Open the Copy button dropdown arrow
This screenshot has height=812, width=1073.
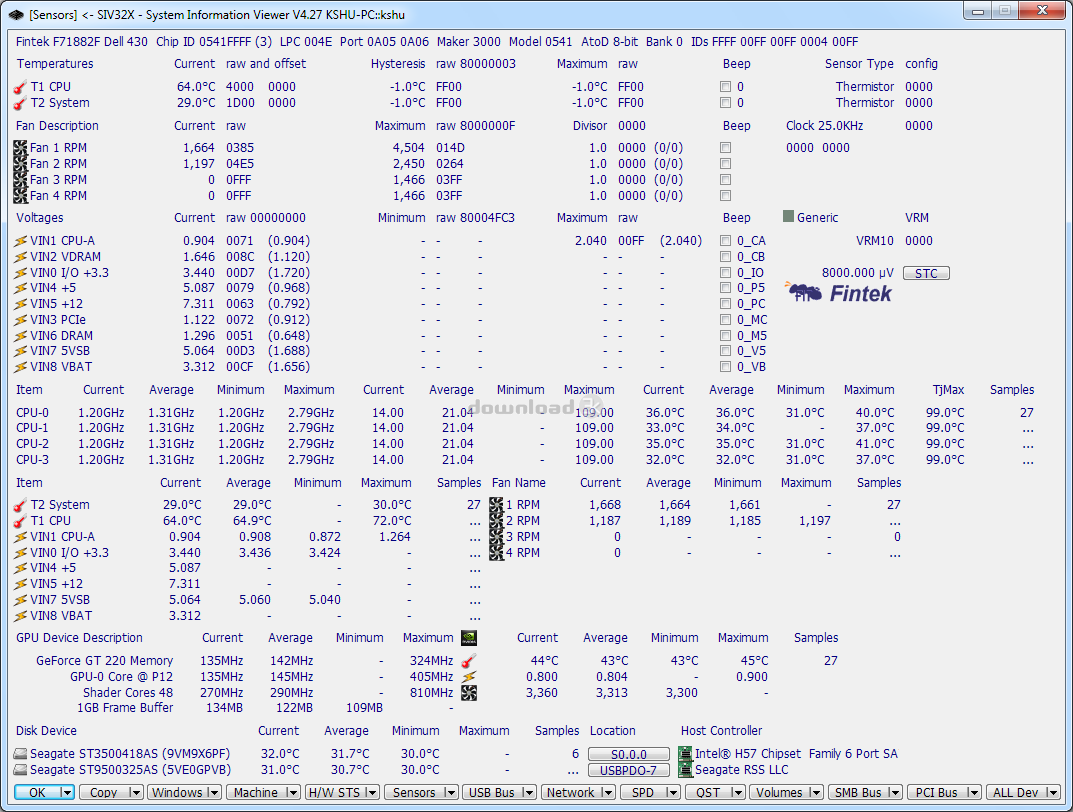coord(135,792)
